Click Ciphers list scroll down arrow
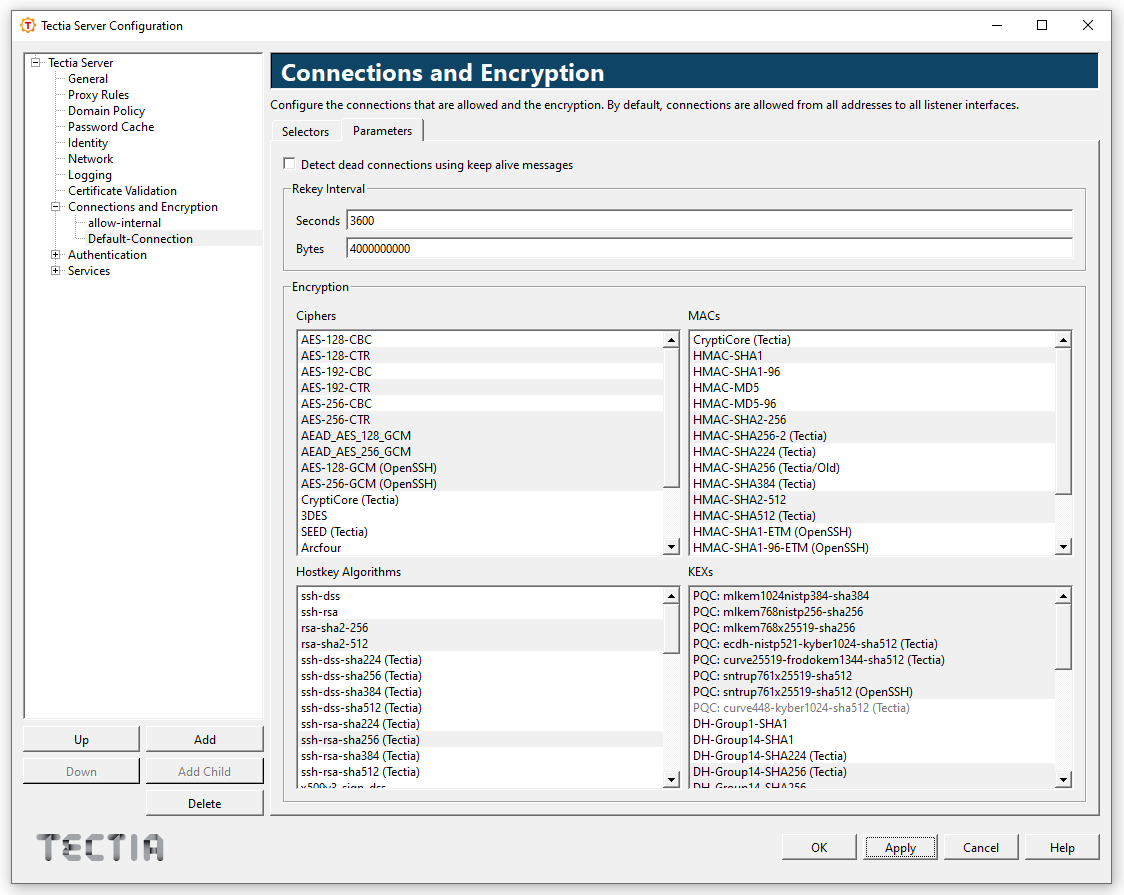Viewport: 1124px width, 895px height. point(672,547)
